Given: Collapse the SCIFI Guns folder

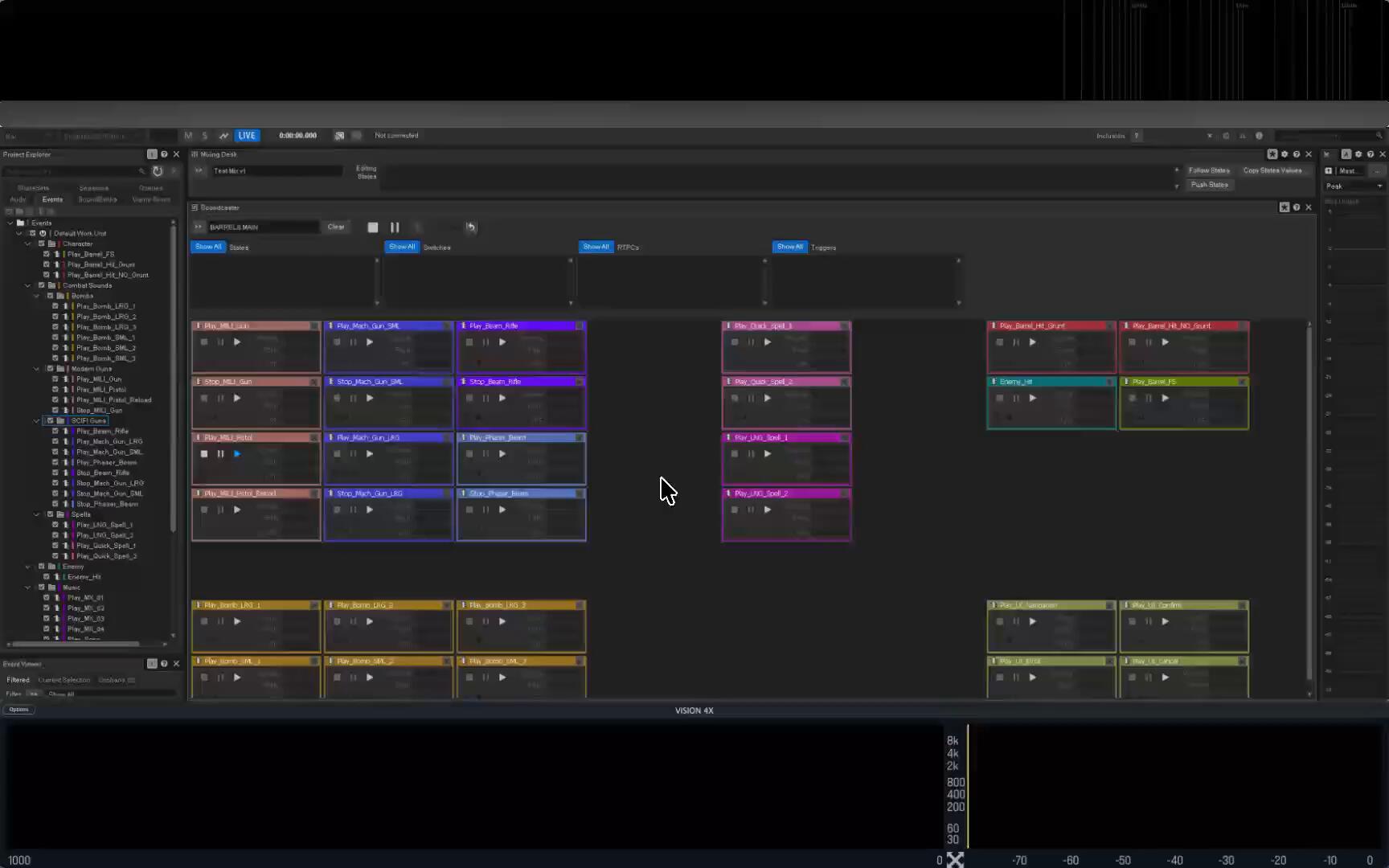Looking at the screenshot, I should [x=36, y=420].
